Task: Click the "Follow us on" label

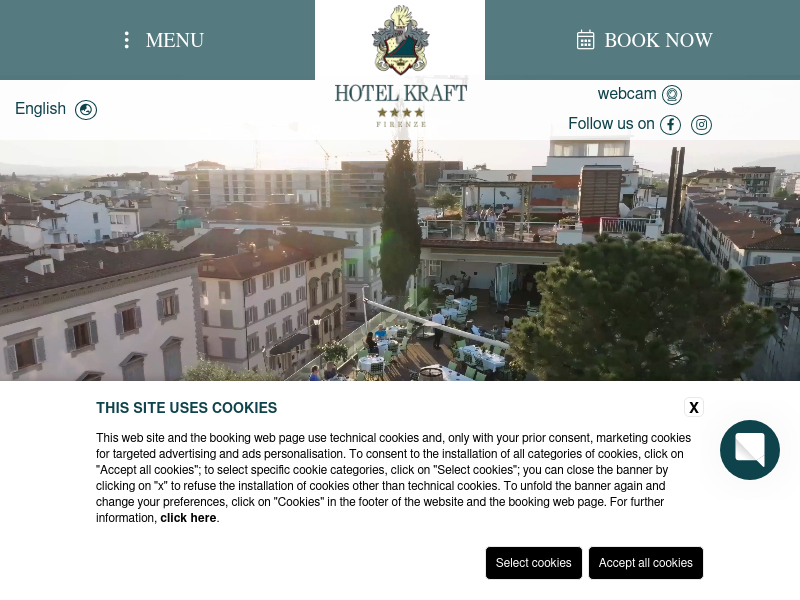Action: [611, 123]
